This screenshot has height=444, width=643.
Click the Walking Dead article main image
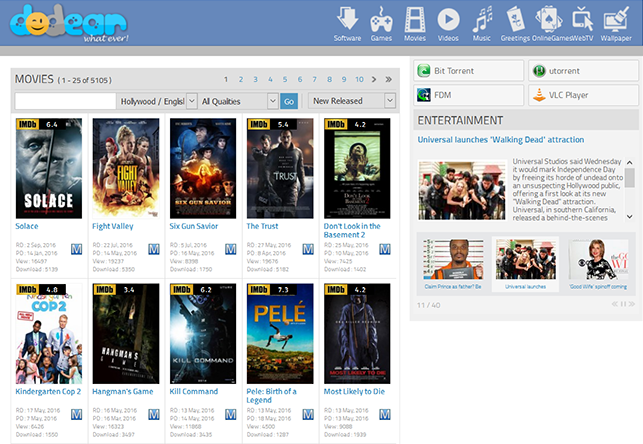click(462, 190)
